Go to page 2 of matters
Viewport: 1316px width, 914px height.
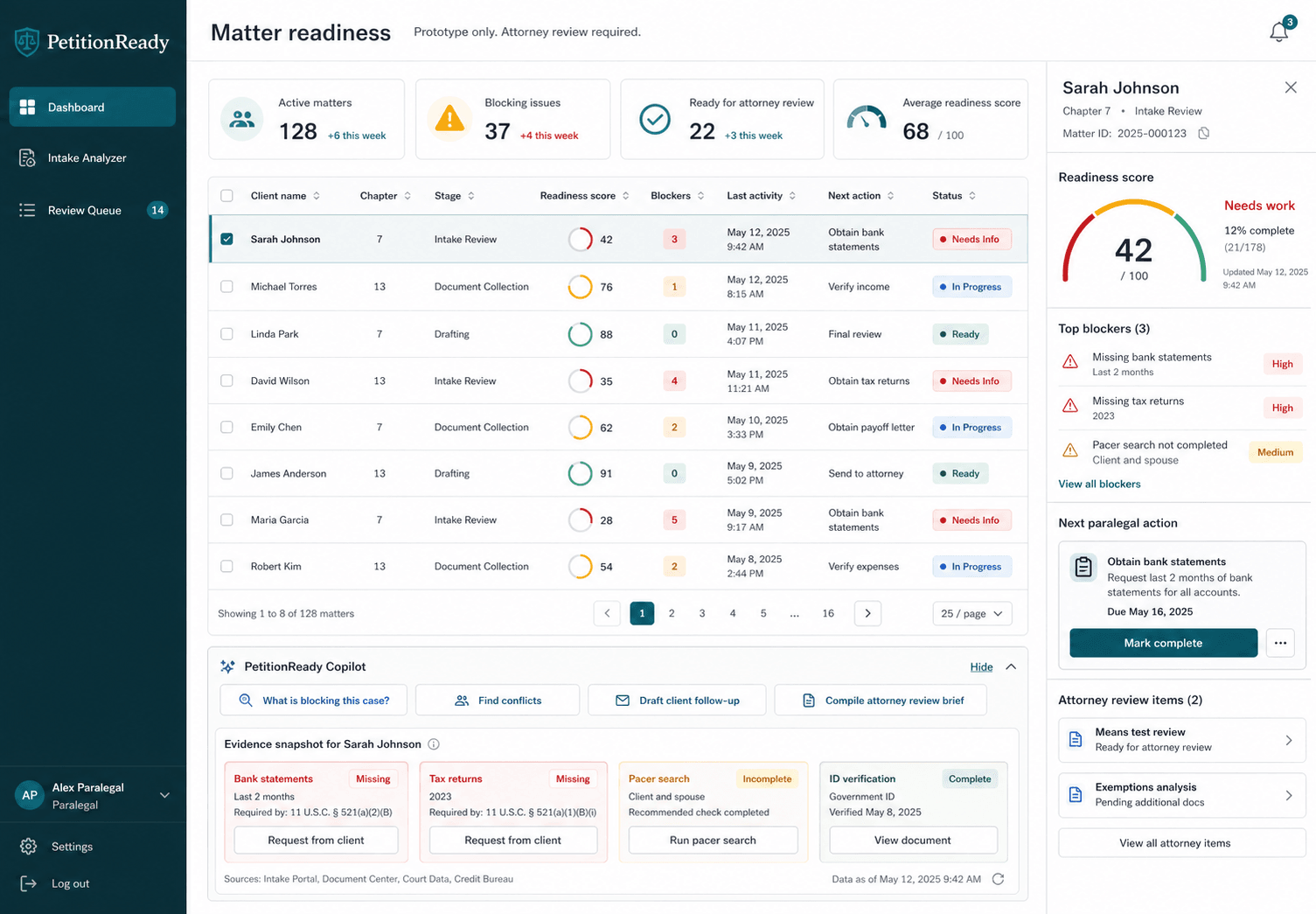click(672, 613)
